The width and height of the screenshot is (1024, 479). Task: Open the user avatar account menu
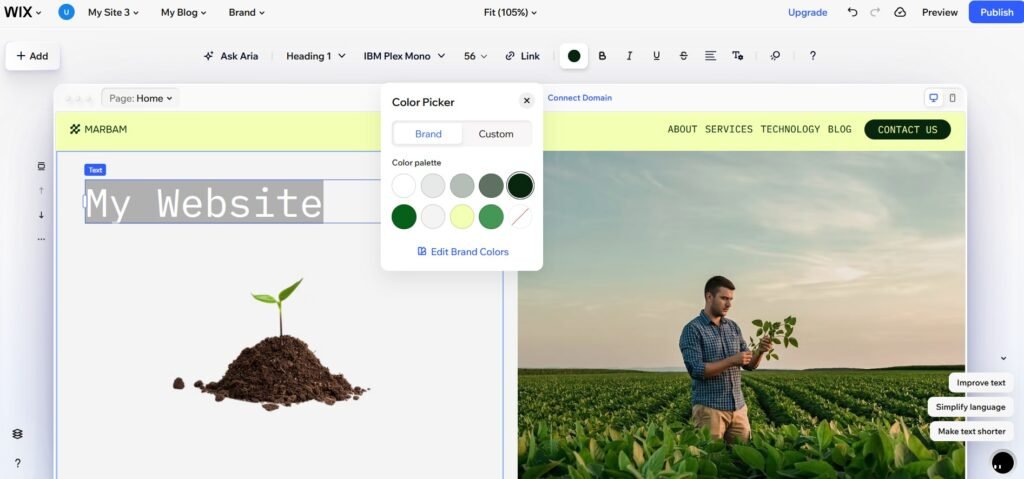coord(66,12)
